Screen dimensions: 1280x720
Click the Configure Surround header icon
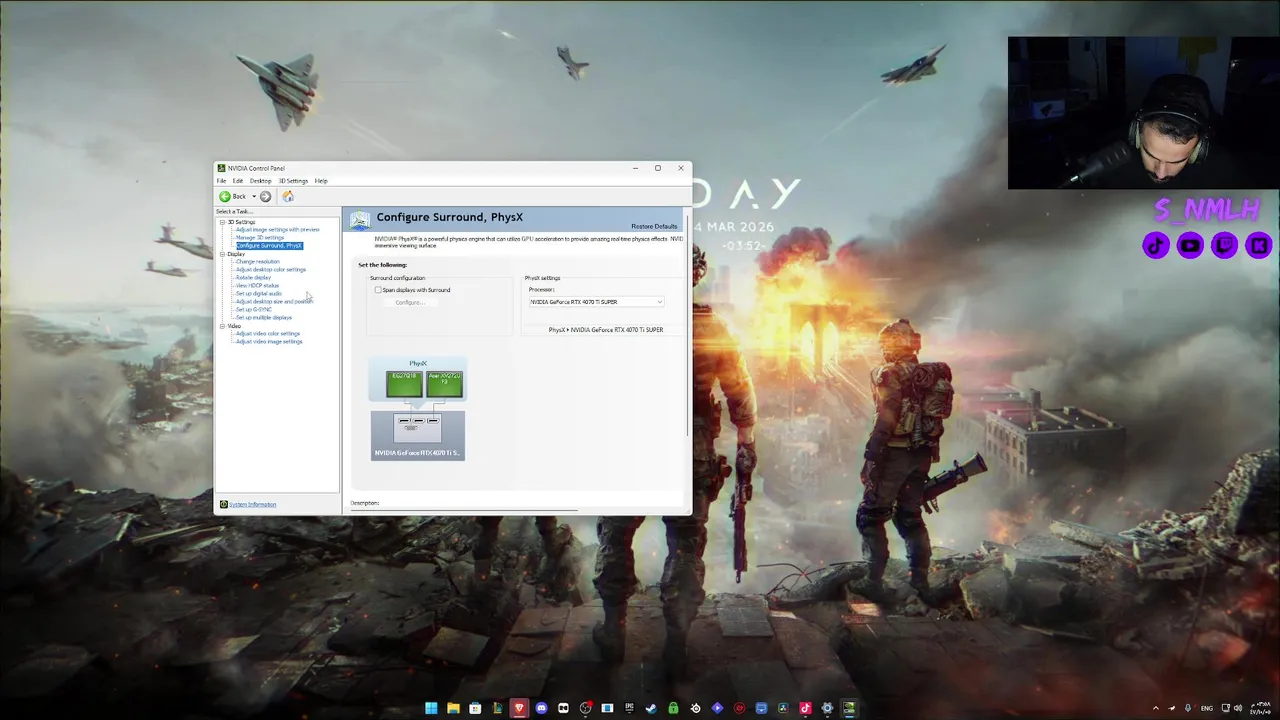(x=360, y=219)
